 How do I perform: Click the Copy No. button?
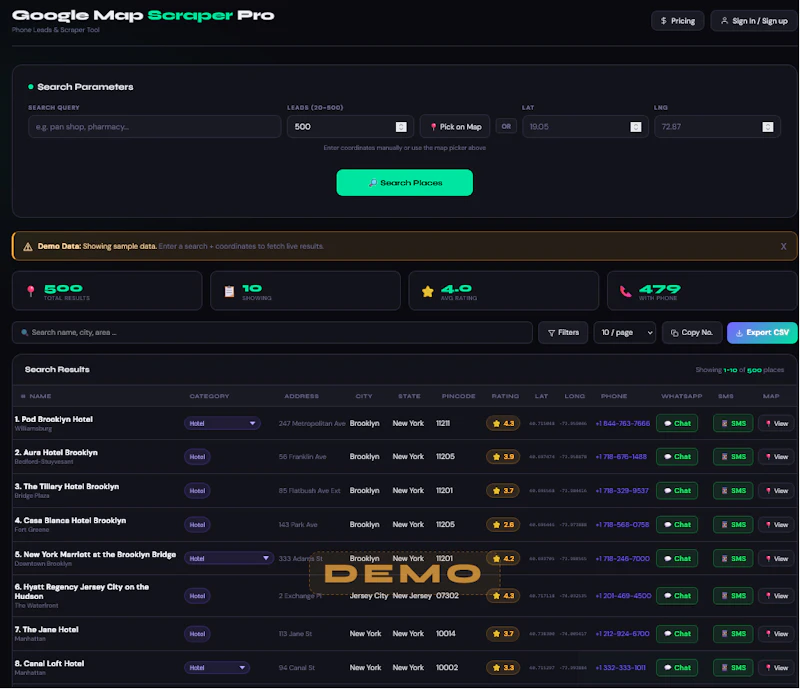pos(692,333)
